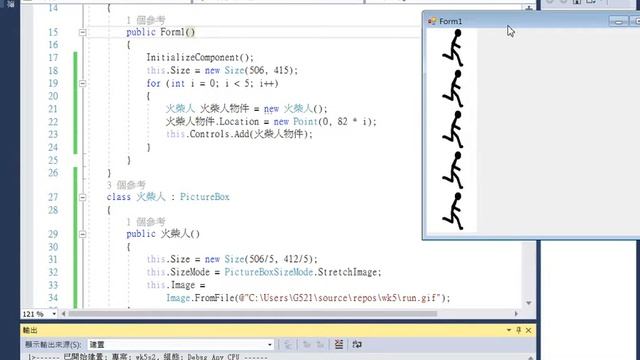
Task: Click on PictureBox base class in line 27
Action: pyautogui.click(x=205, y=197)
